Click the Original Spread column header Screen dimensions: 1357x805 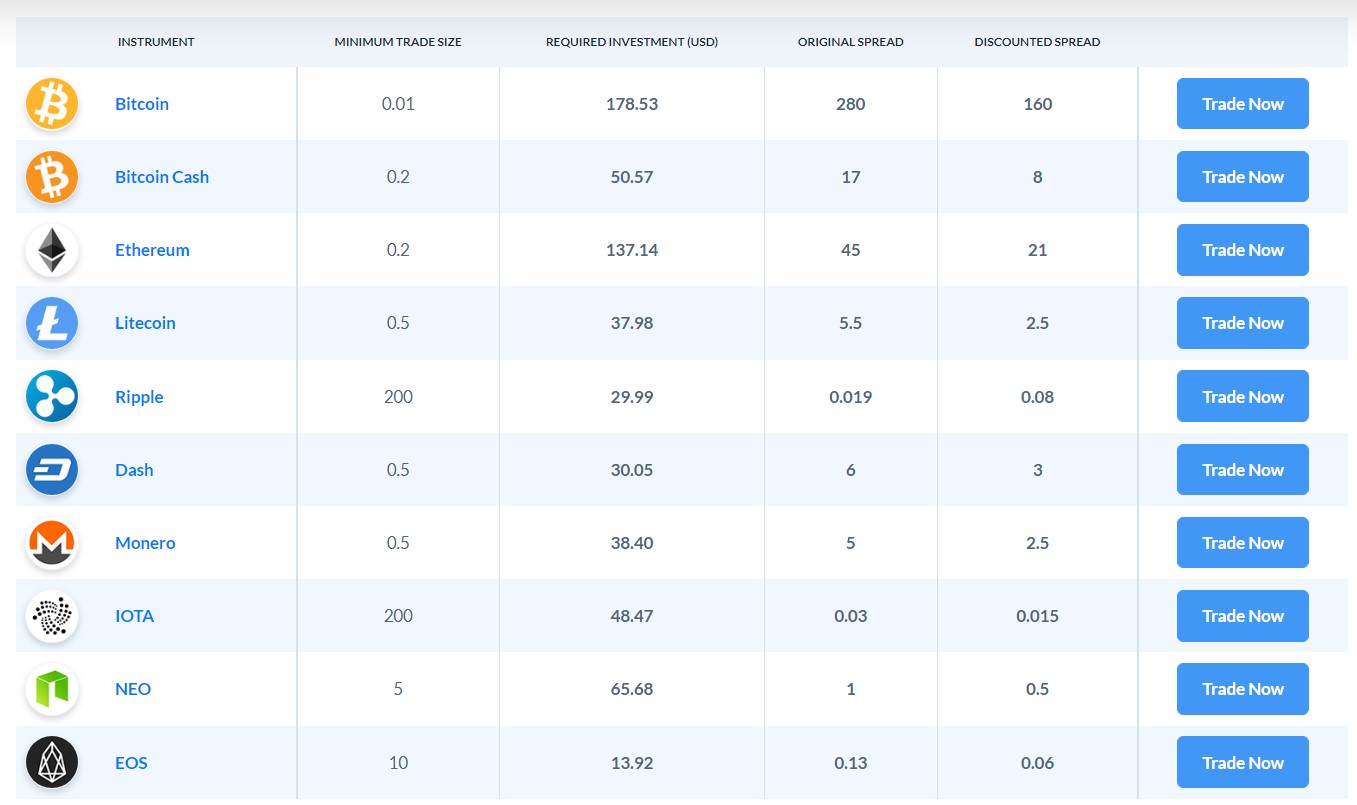pos(851,42)
